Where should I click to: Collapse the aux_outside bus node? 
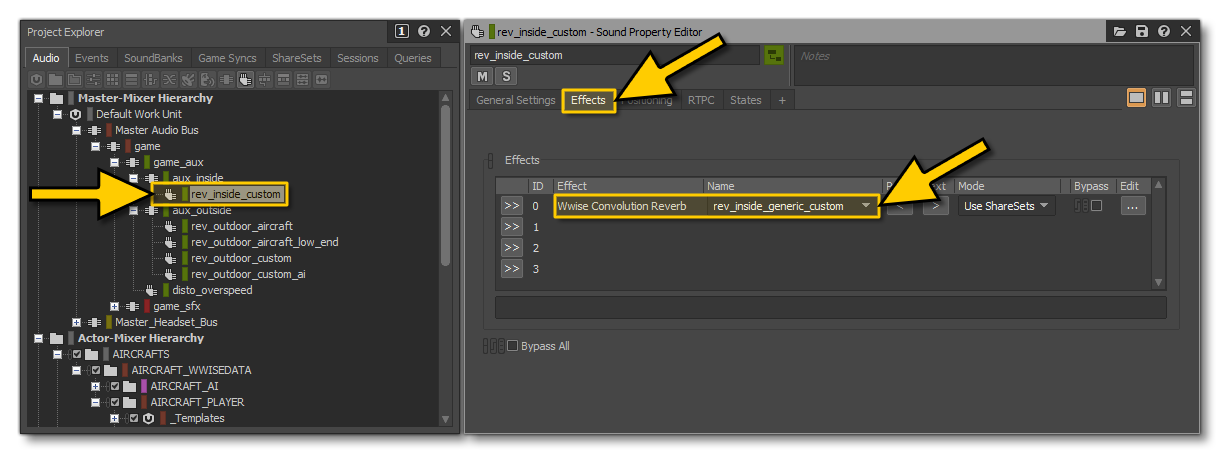pyautogui.click(x=133, y=210)
